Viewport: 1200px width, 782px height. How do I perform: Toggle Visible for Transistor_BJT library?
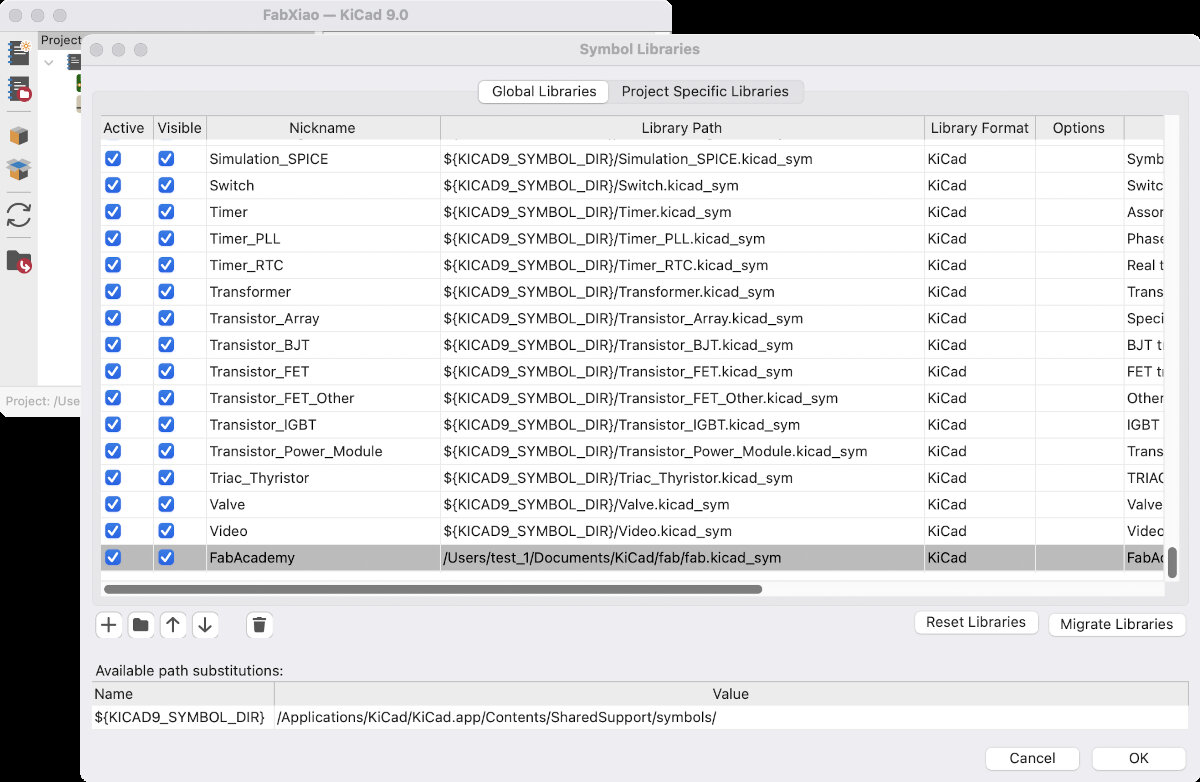(166, 345)
